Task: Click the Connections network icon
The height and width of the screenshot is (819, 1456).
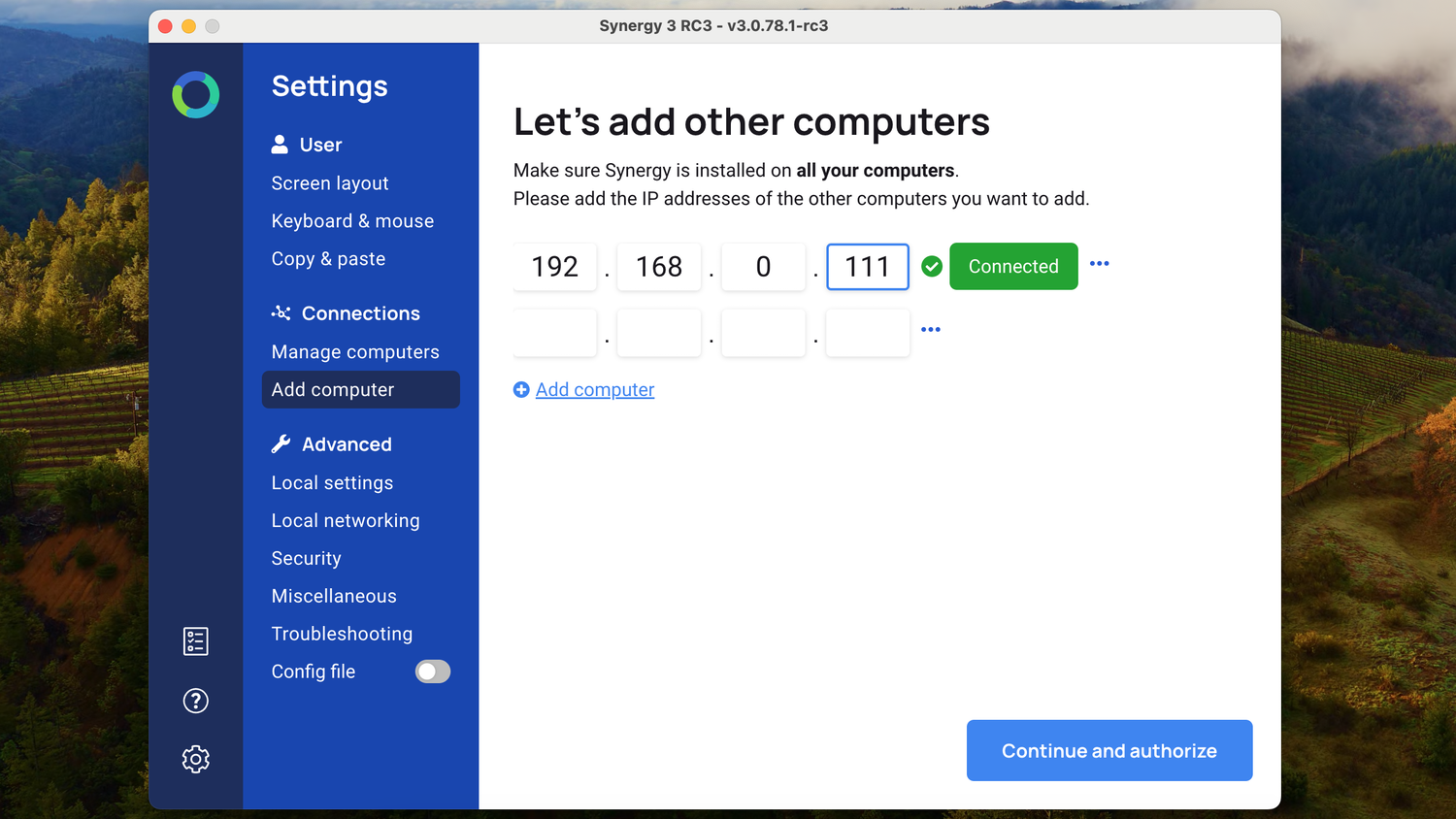Action: coord(281,312)
